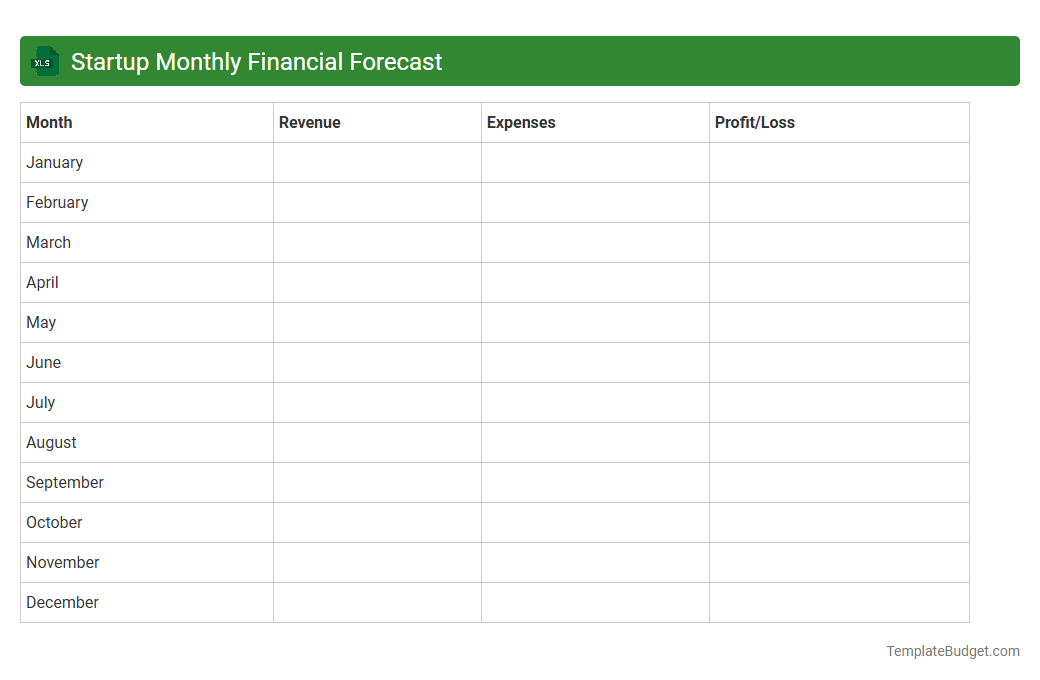Click the Expenses cell for April
This screenshot has width=1040, height=680.
coord(595,282)
